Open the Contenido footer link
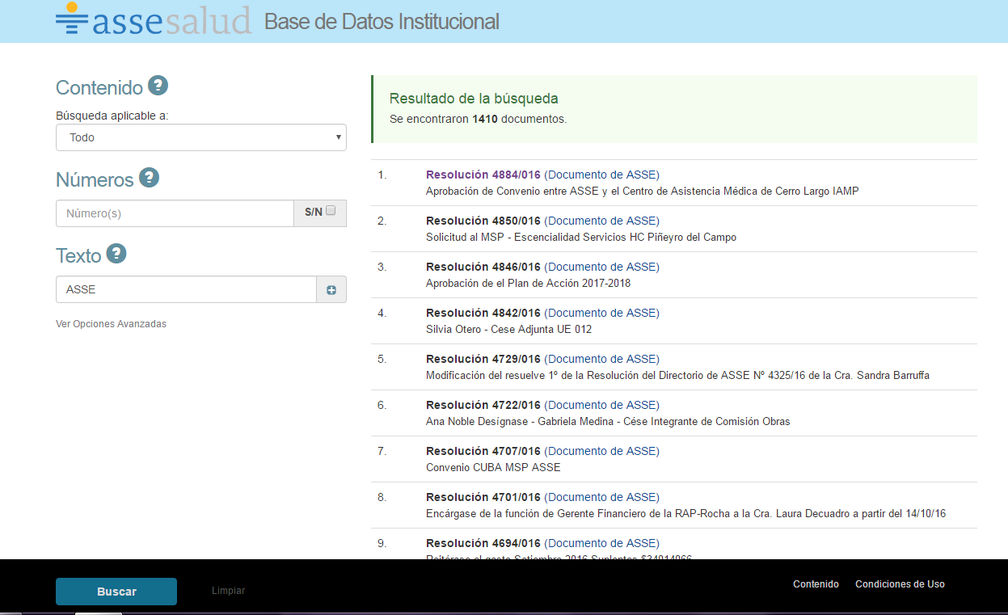This screenshot has width=1008, height=615. coord(816,584)
